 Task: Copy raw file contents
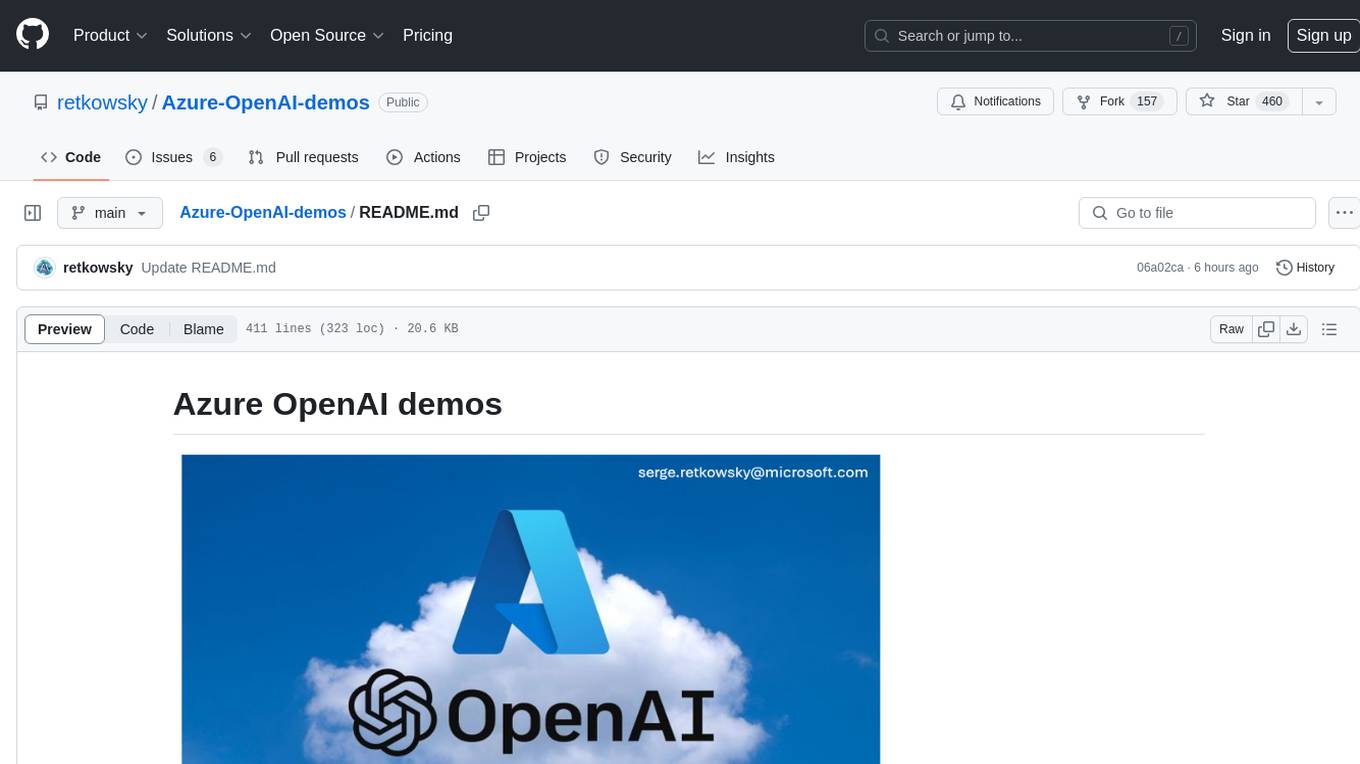point(1267,329)
